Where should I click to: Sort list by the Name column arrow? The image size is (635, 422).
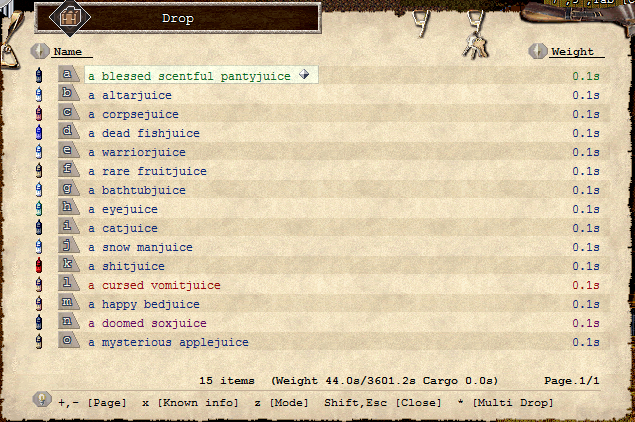40,51
